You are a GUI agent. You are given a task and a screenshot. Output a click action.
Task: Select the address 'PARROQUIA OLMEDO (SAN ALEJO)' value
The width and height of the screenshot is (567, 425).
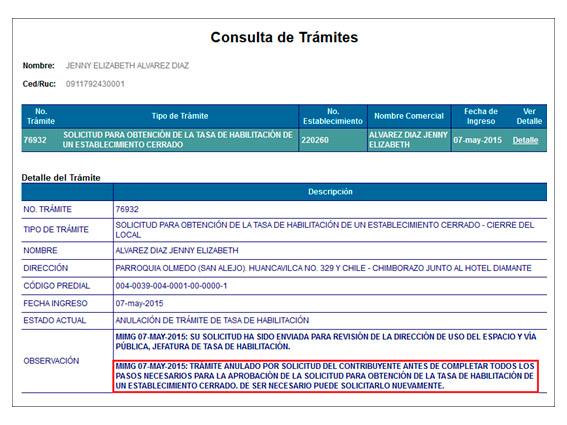coord(323,268)
